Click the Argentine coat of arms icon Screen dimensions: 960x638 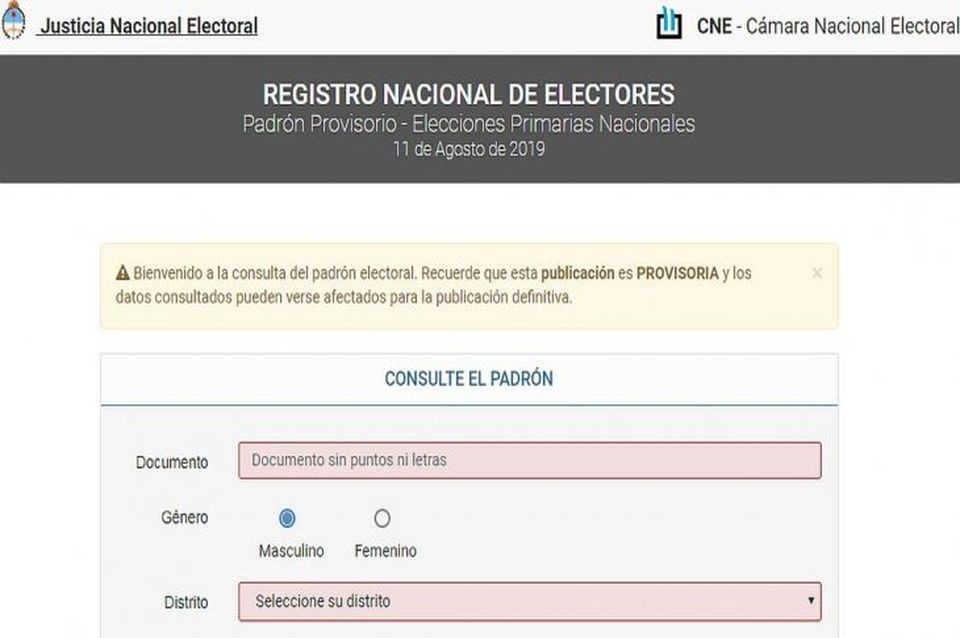(13, 24)
